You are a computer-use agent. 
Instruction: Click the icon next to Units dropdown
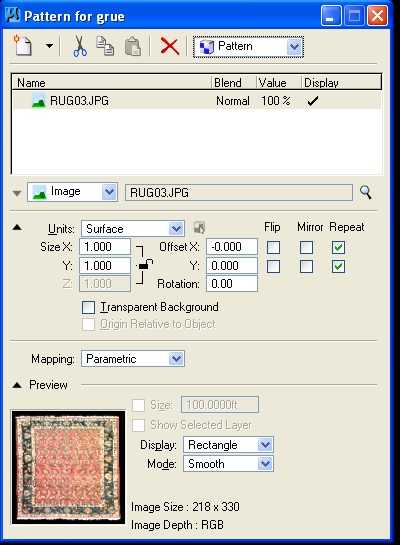[x=199, y=228]
